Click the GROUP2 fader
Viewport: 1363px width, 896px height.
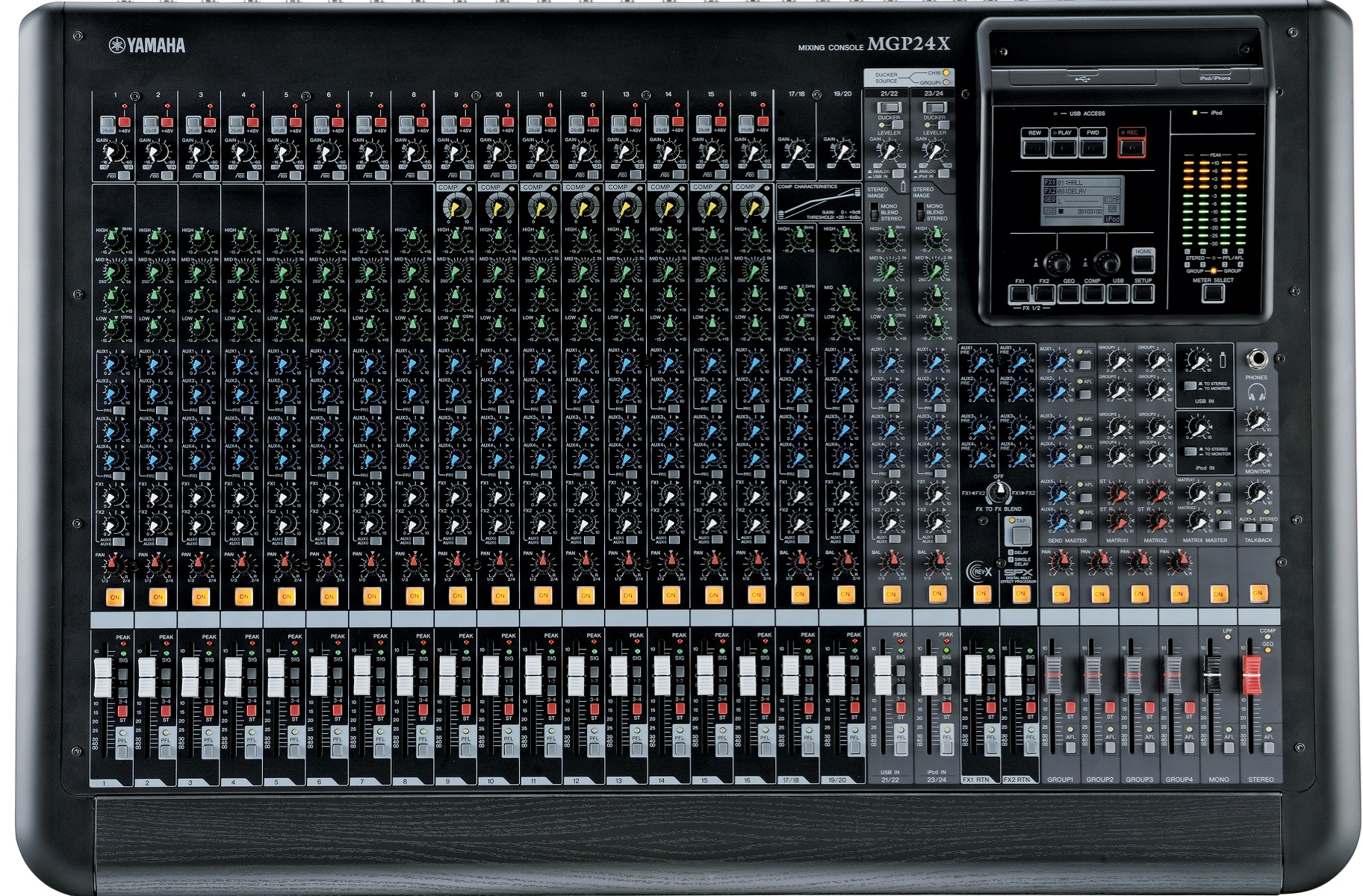click(1093, 675)
